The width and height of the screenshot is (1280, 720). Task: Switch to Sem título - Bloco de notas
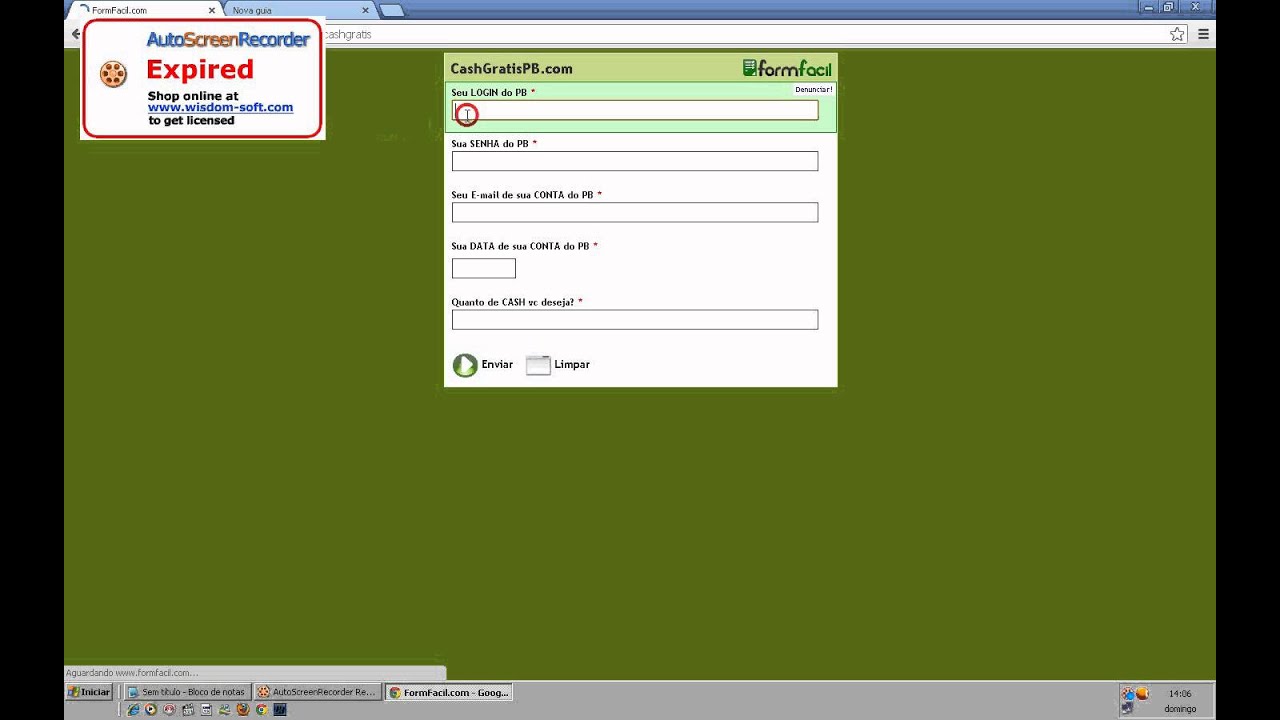click(x=187, y=692)
